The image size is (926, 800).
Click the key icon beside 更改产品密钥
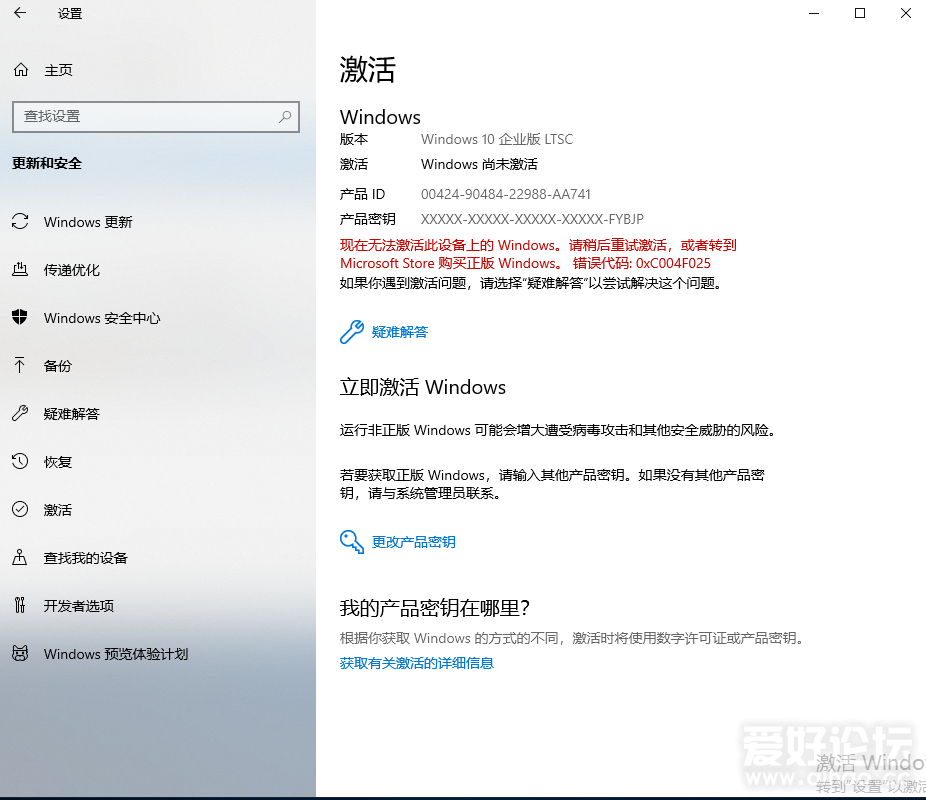[351, 542]
